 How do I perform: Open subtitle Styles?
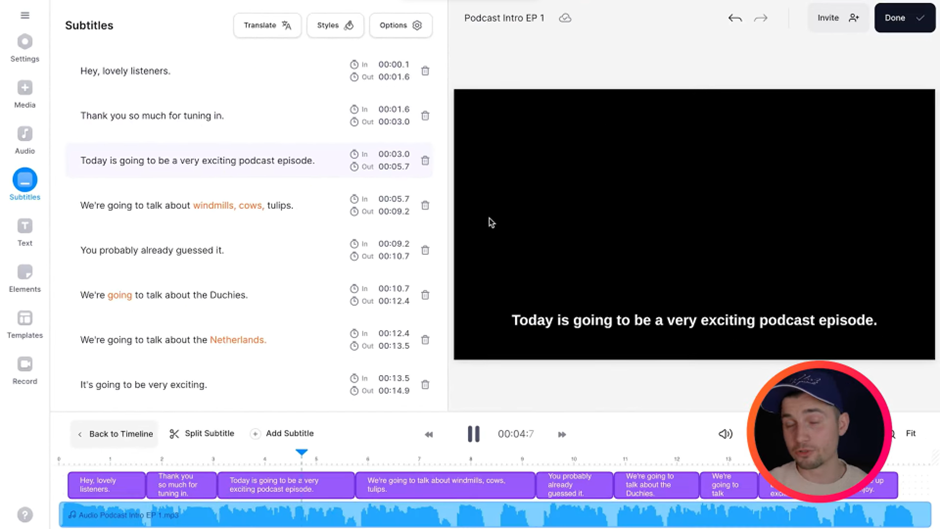(335, 25)
